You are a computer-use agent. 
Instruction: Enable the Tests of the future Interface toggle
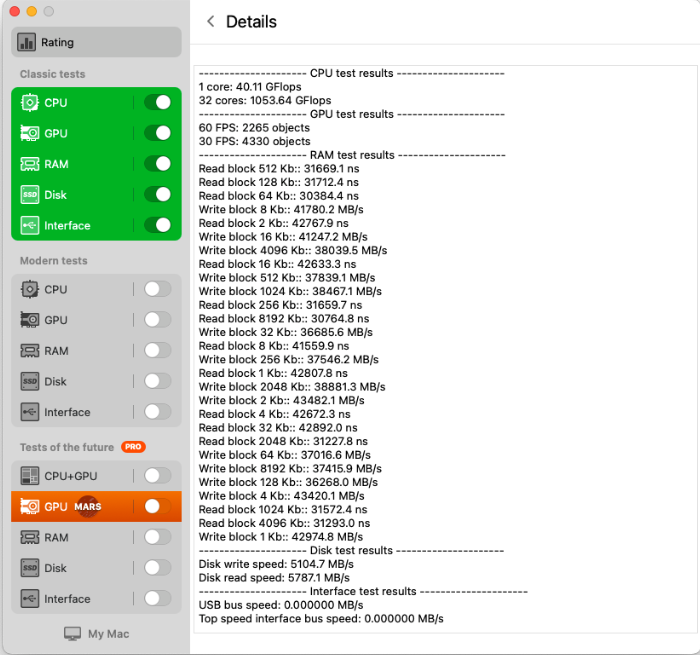[x=158, y=598]
